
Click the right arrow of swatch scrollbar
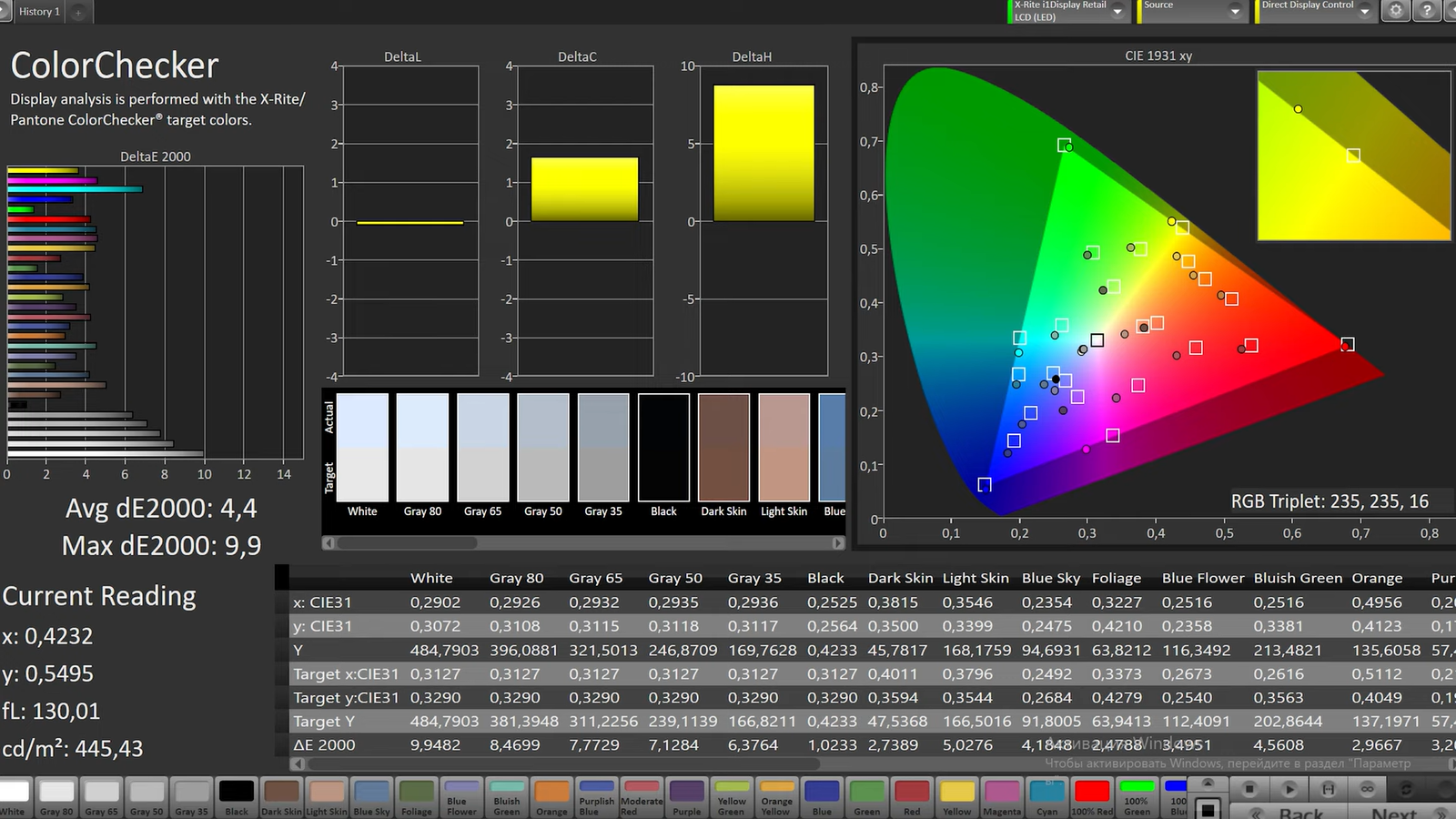838,543
